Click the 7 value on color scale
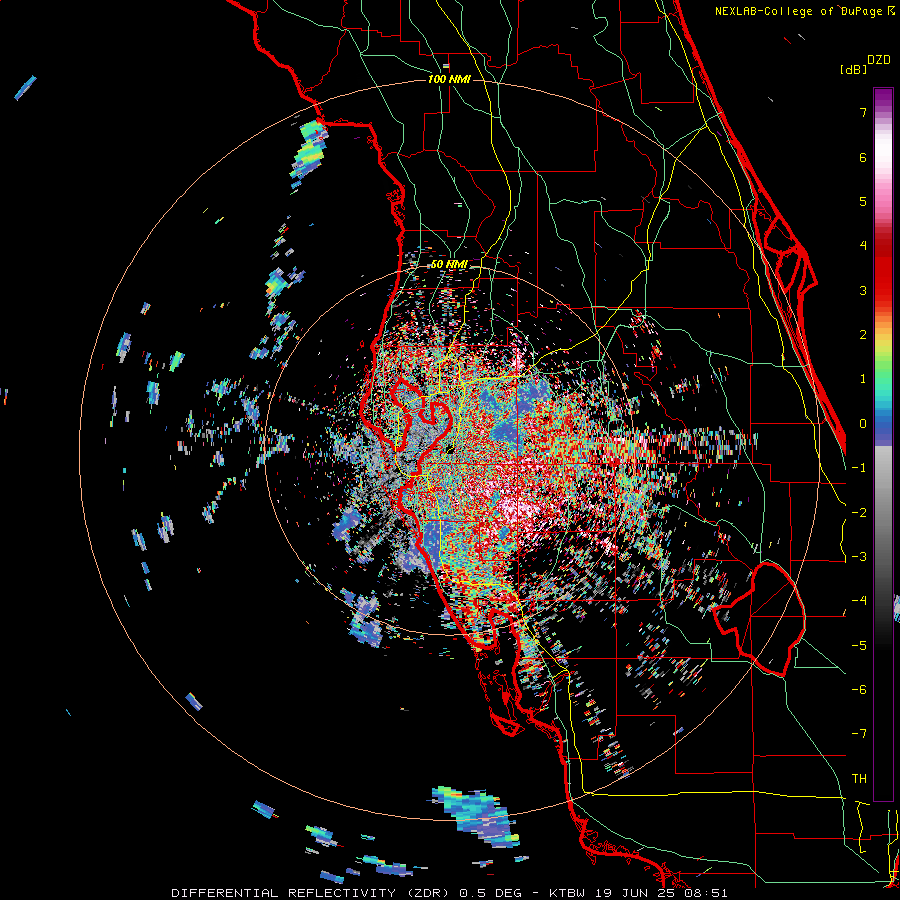 863,112
